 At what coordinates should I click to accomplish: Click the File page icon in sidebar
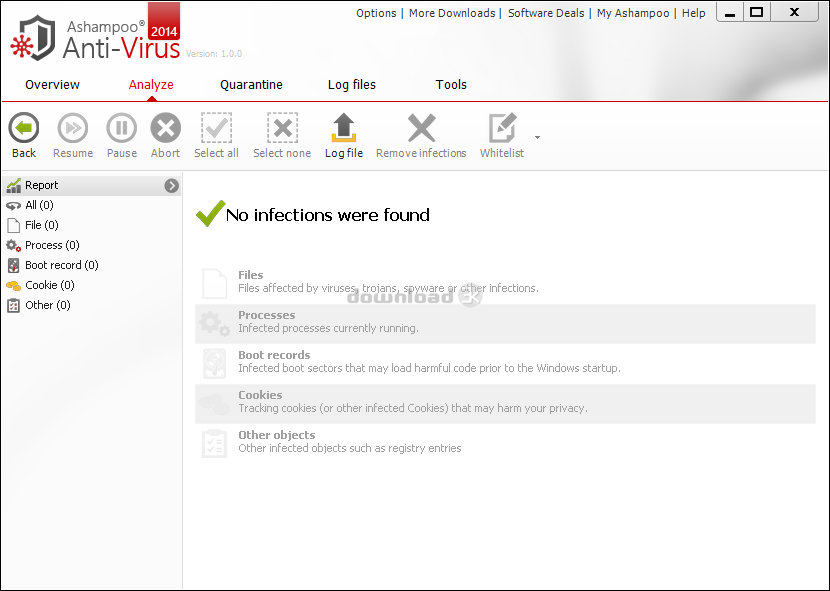(x=14, y=225)
